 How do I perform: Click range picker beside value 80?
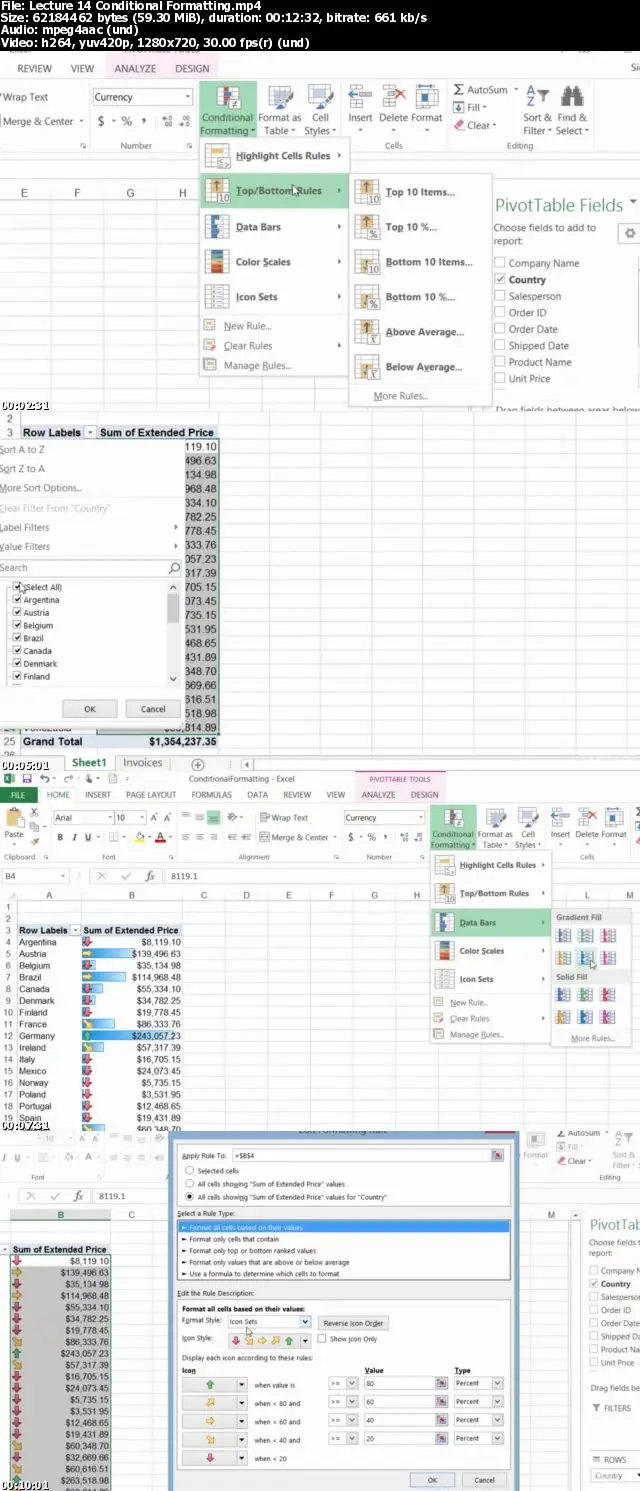coord(441,1383)
